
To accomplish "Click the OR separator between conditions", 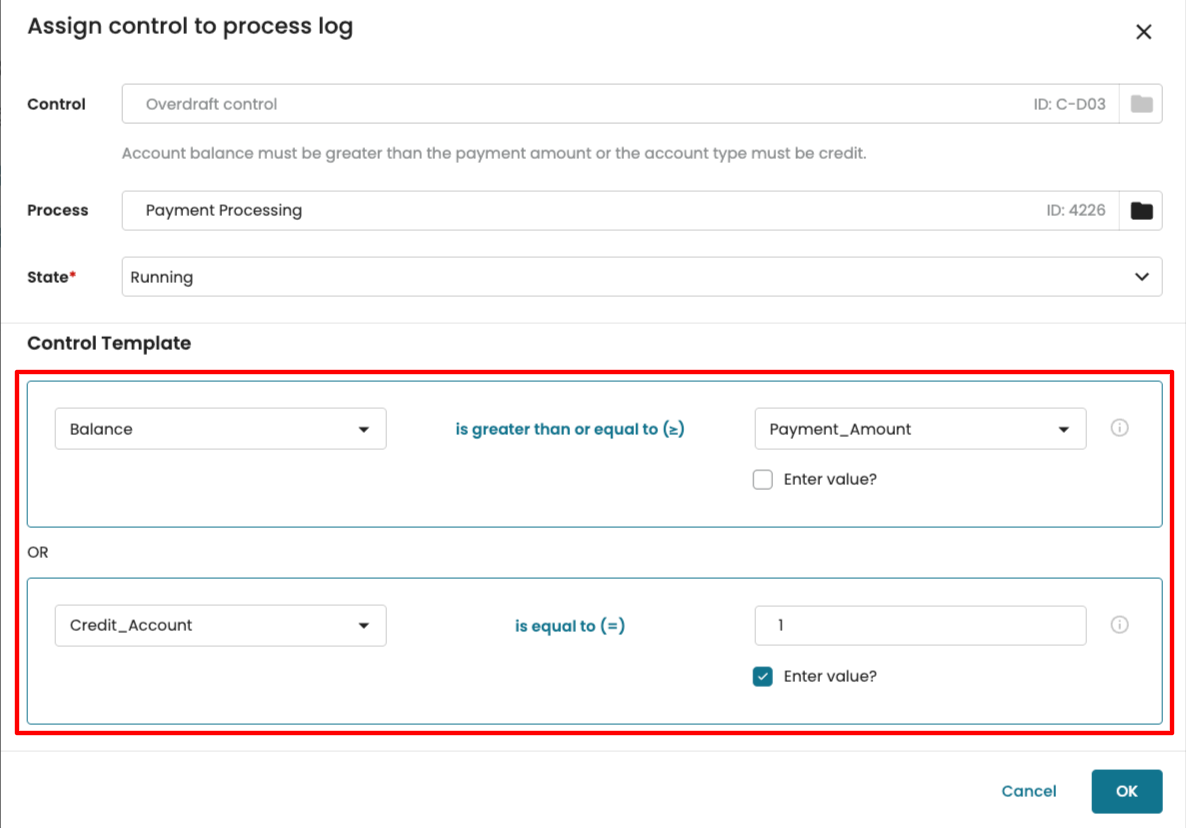I will pos(38,552).
